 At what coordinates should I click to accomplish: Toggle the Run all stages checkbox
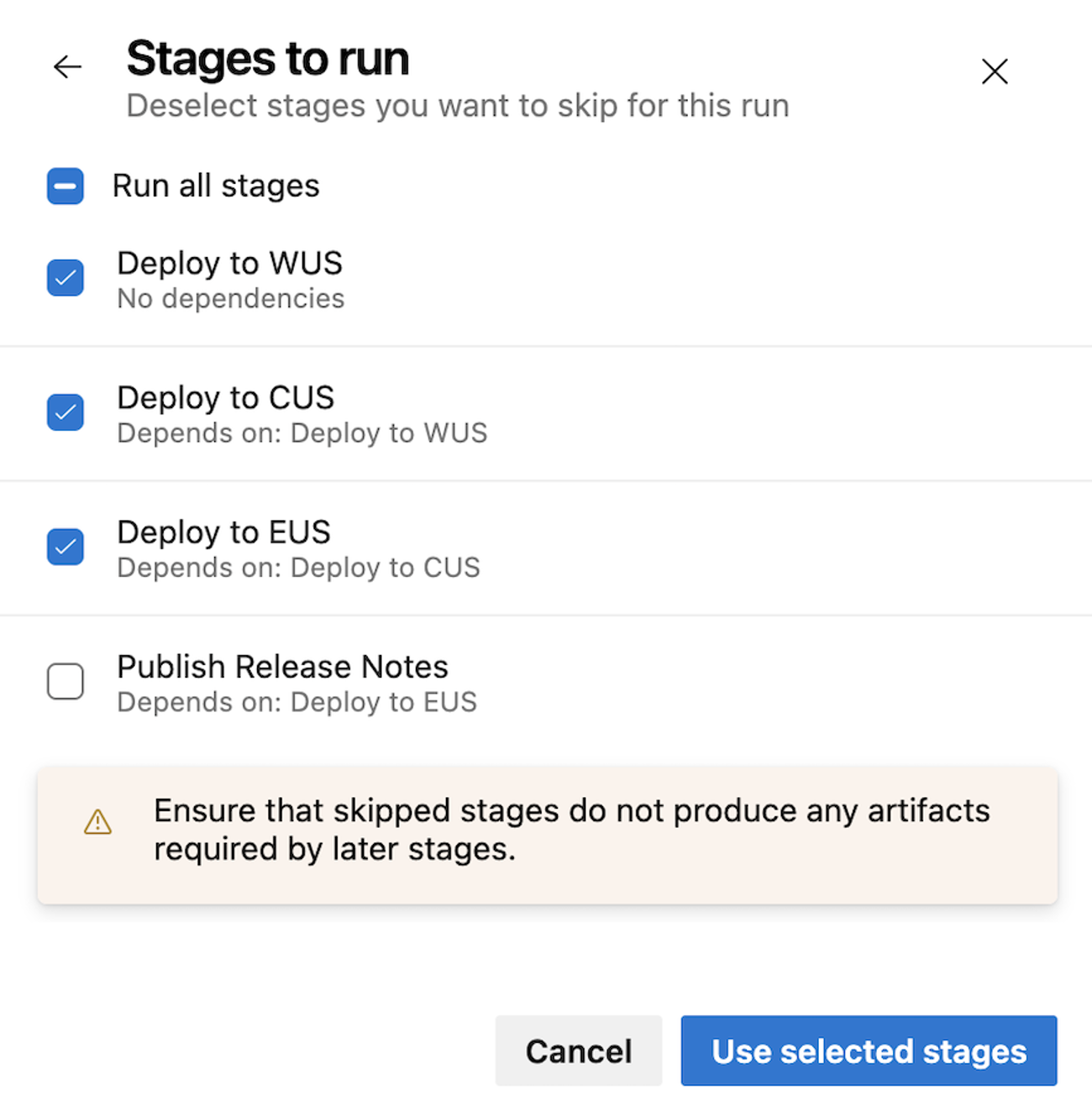tap(66, 186)
